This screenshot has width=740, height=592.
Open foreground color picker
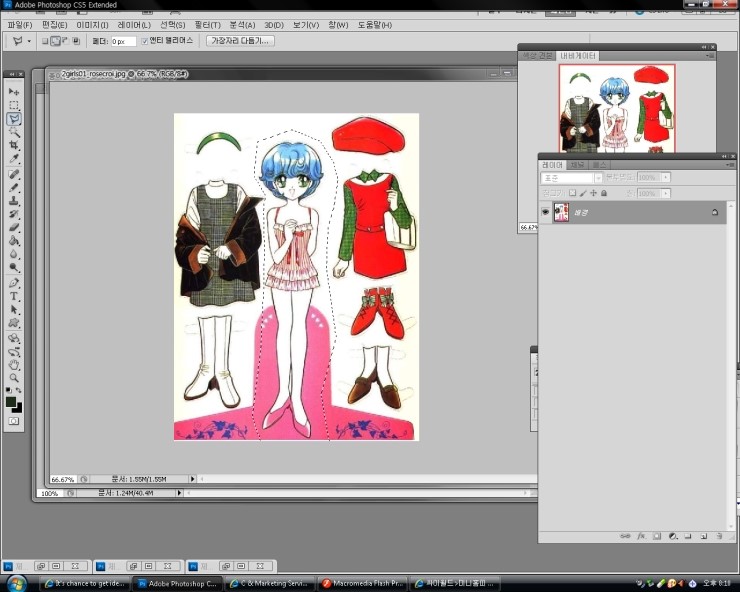coord(10,401)
